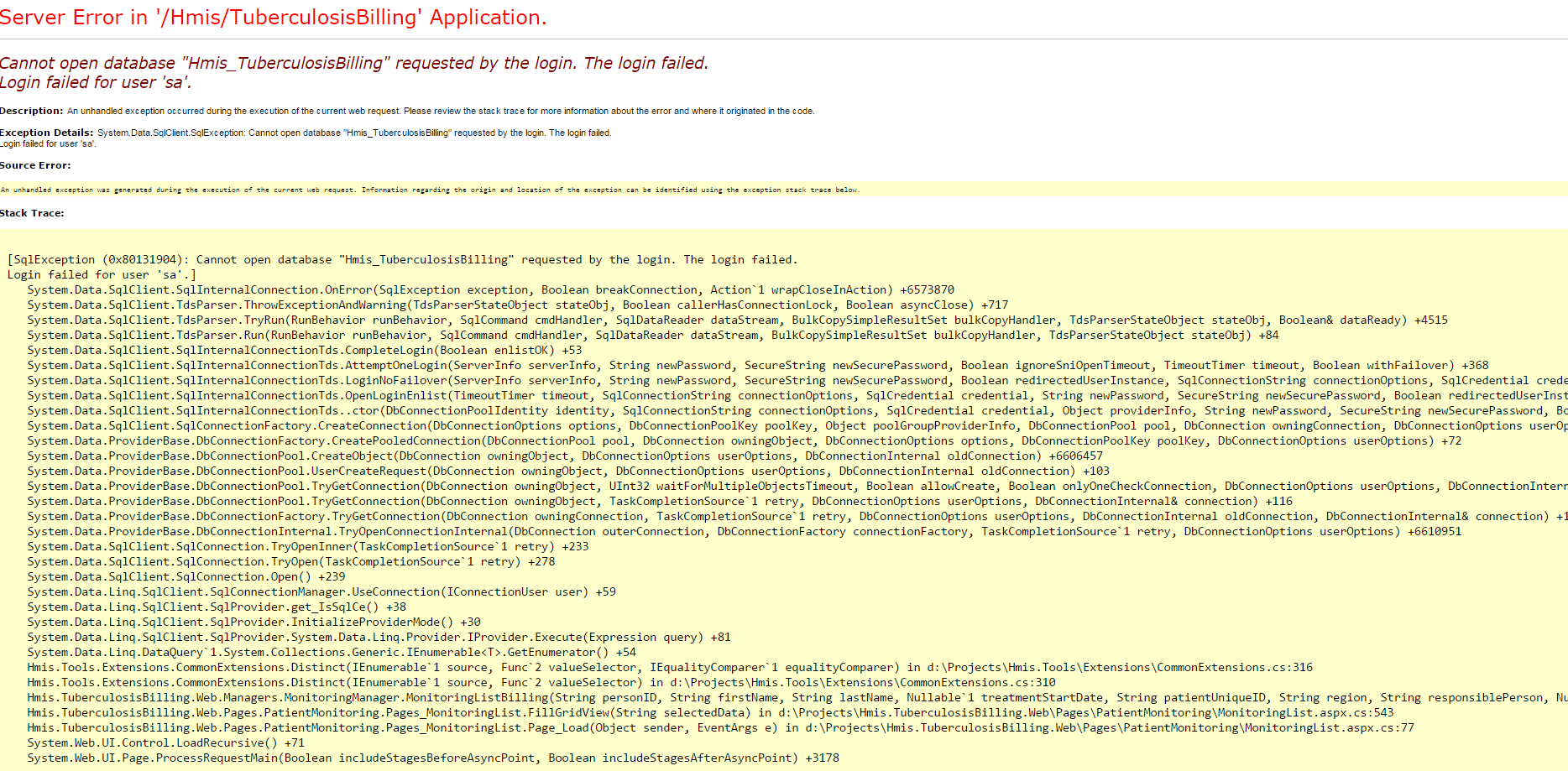The width and height of the screenshot is (1568, 771).
Task: Click the yellow source error message box
Action: coord(430,190)
